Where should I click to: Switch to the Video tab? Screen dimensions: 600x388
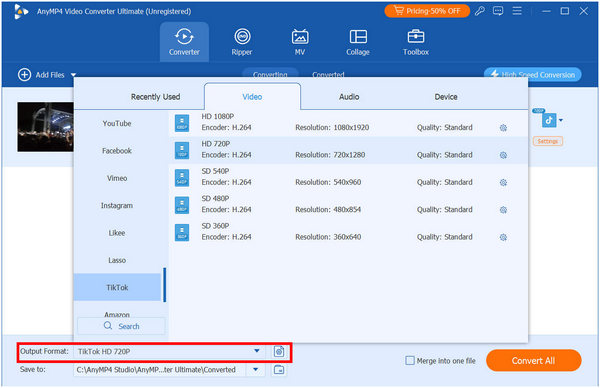252,97
